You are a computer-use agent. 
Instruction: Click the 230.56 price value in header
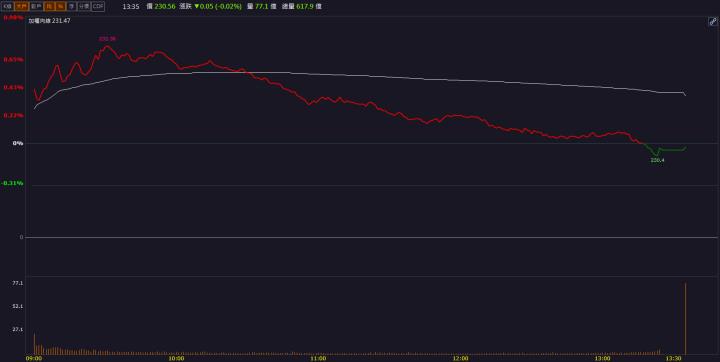[164, 6]
